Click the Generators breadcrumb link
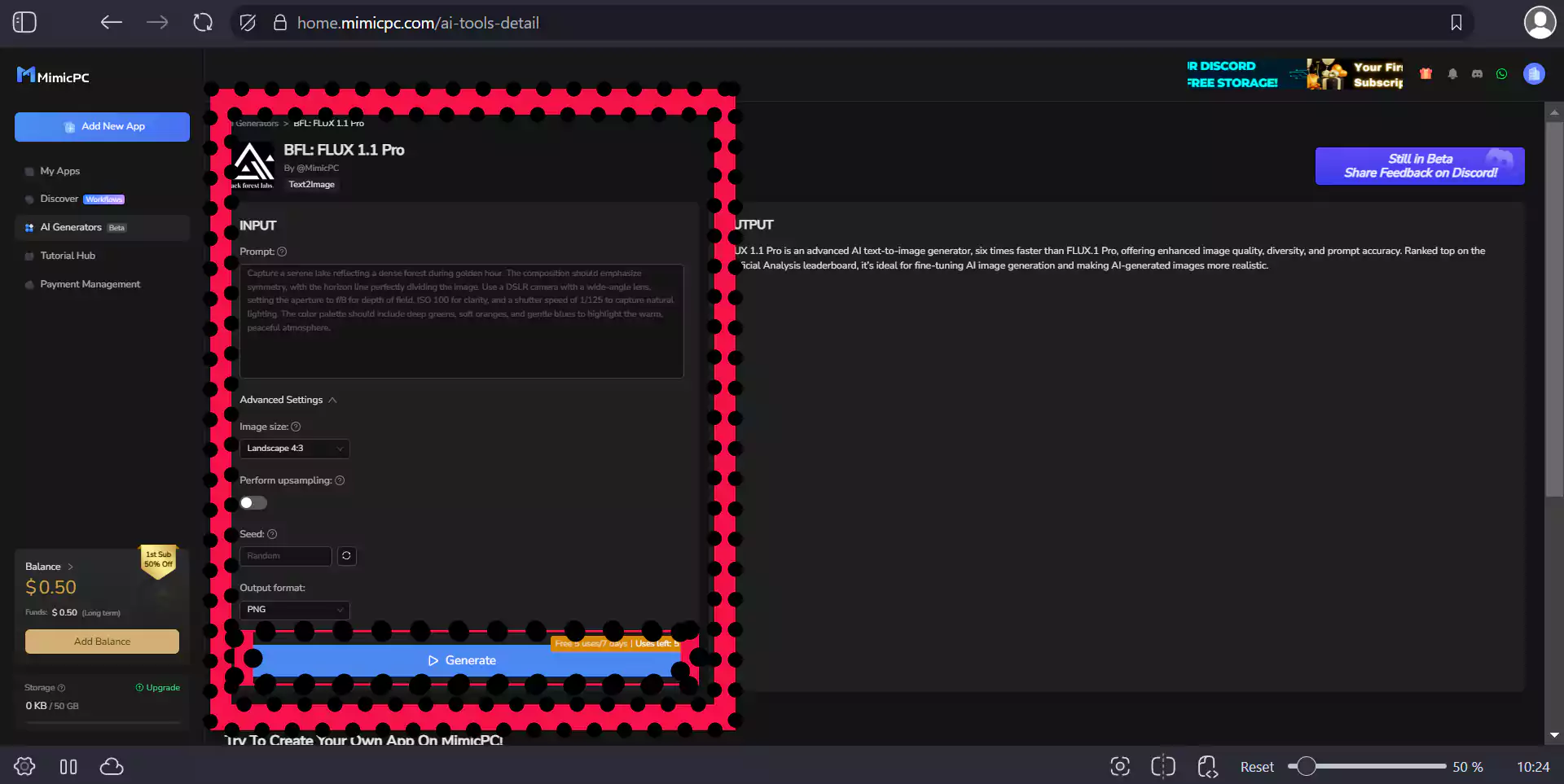The height and width of the screenshot is (784, 1564). pyautogui.click(x=256, y=123)
